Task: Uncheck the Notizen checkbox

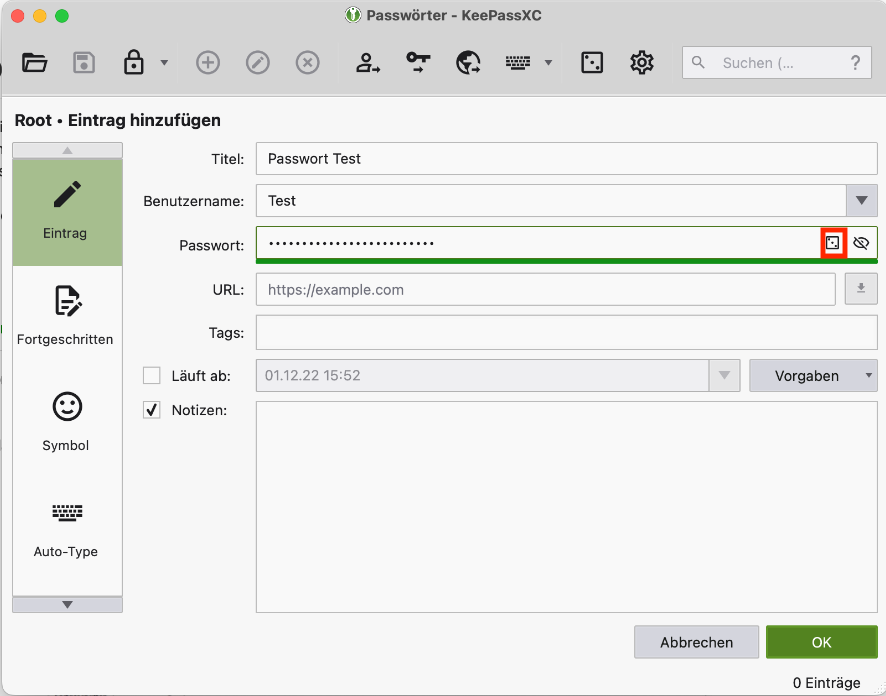Action: click(x=152, y=410)
